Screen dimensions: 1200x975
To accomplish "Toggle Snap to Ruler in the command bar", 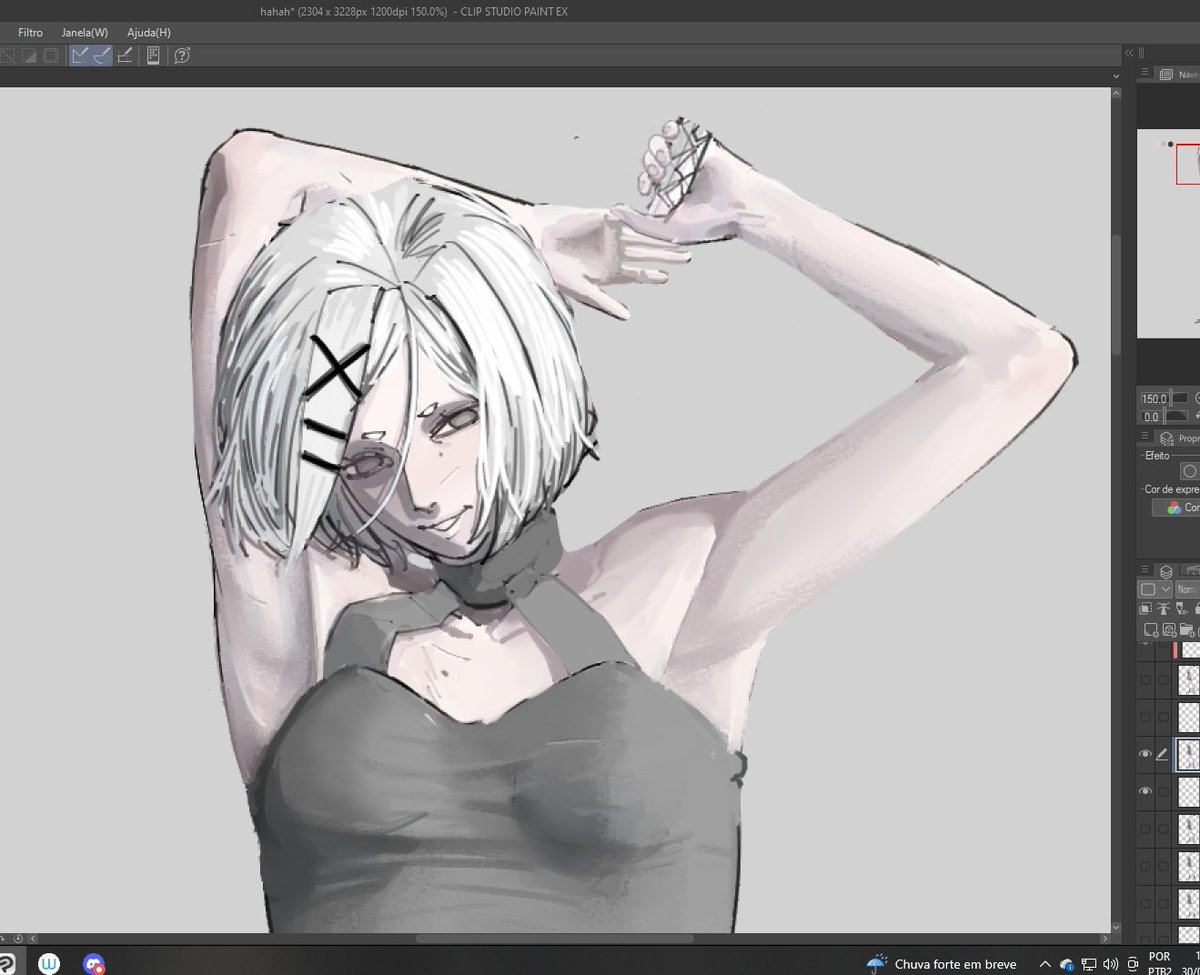I will point(80,56).
